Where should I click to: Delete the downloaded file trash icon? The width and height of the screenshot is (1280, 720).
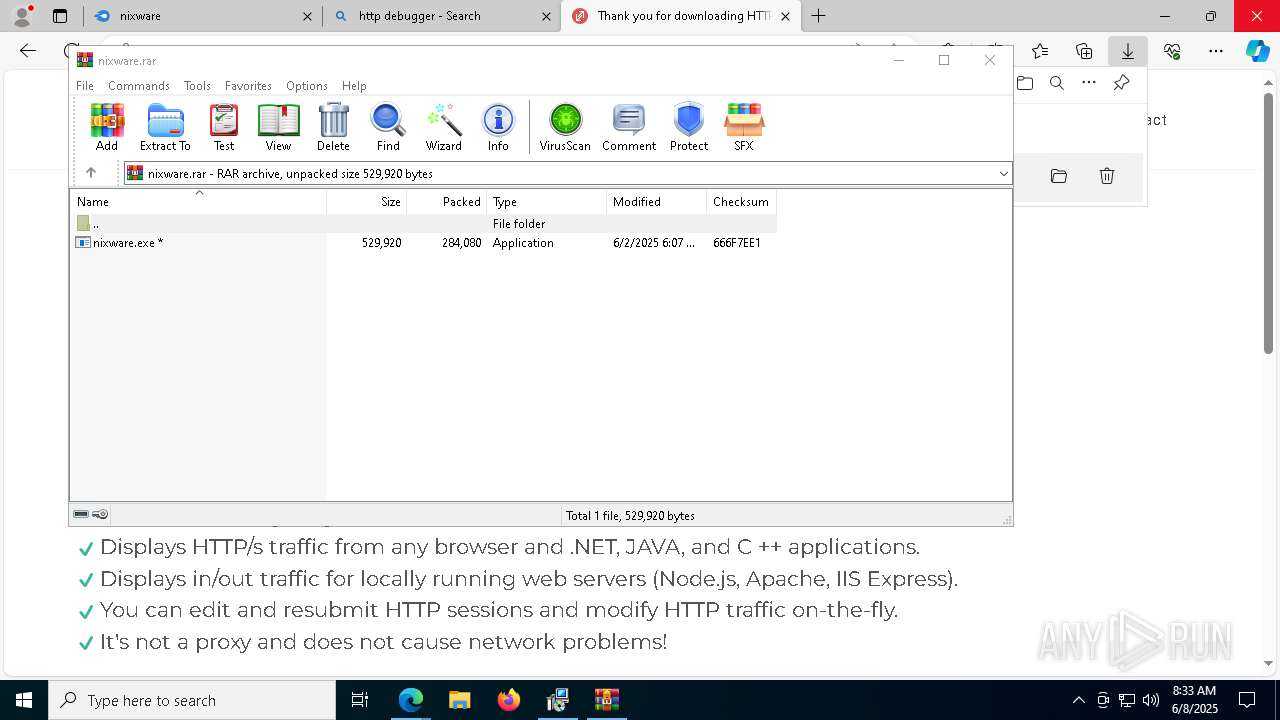point(1107,176)
